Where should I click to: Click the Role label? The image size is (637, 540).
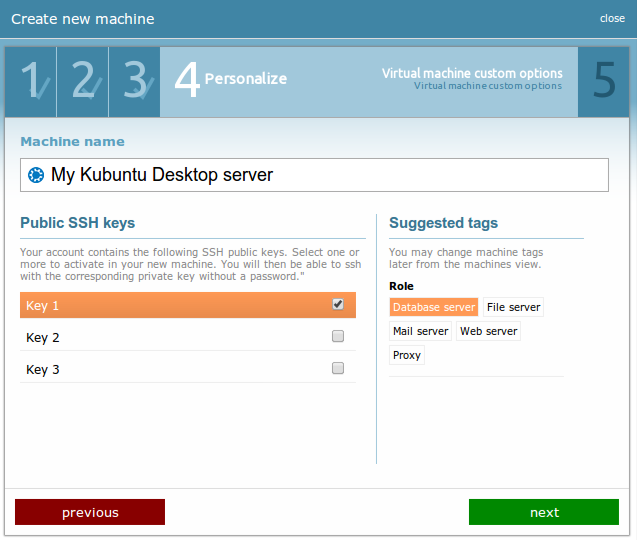point(401,286)
